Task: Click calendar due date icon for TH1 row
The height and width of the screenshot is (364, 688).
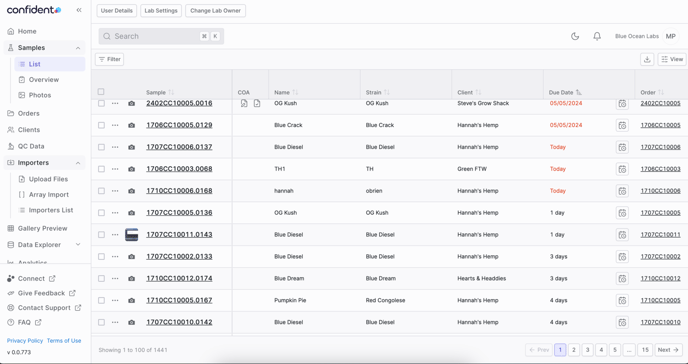Action: 622,169
